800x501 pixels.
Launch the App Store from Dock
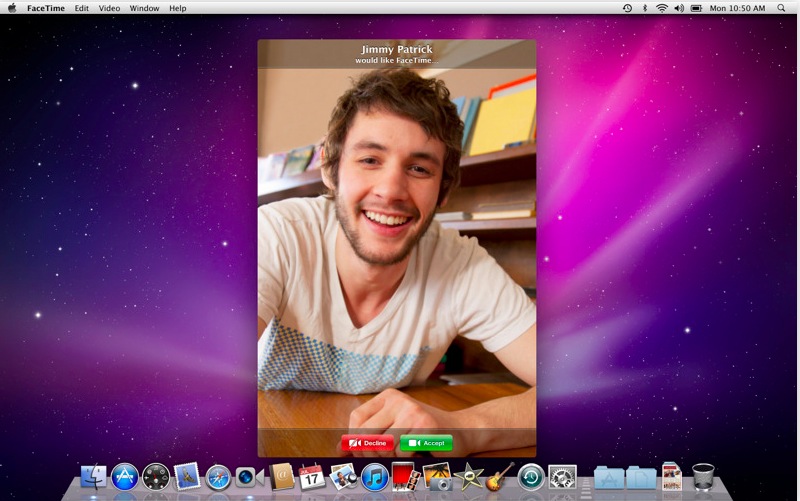125,478
